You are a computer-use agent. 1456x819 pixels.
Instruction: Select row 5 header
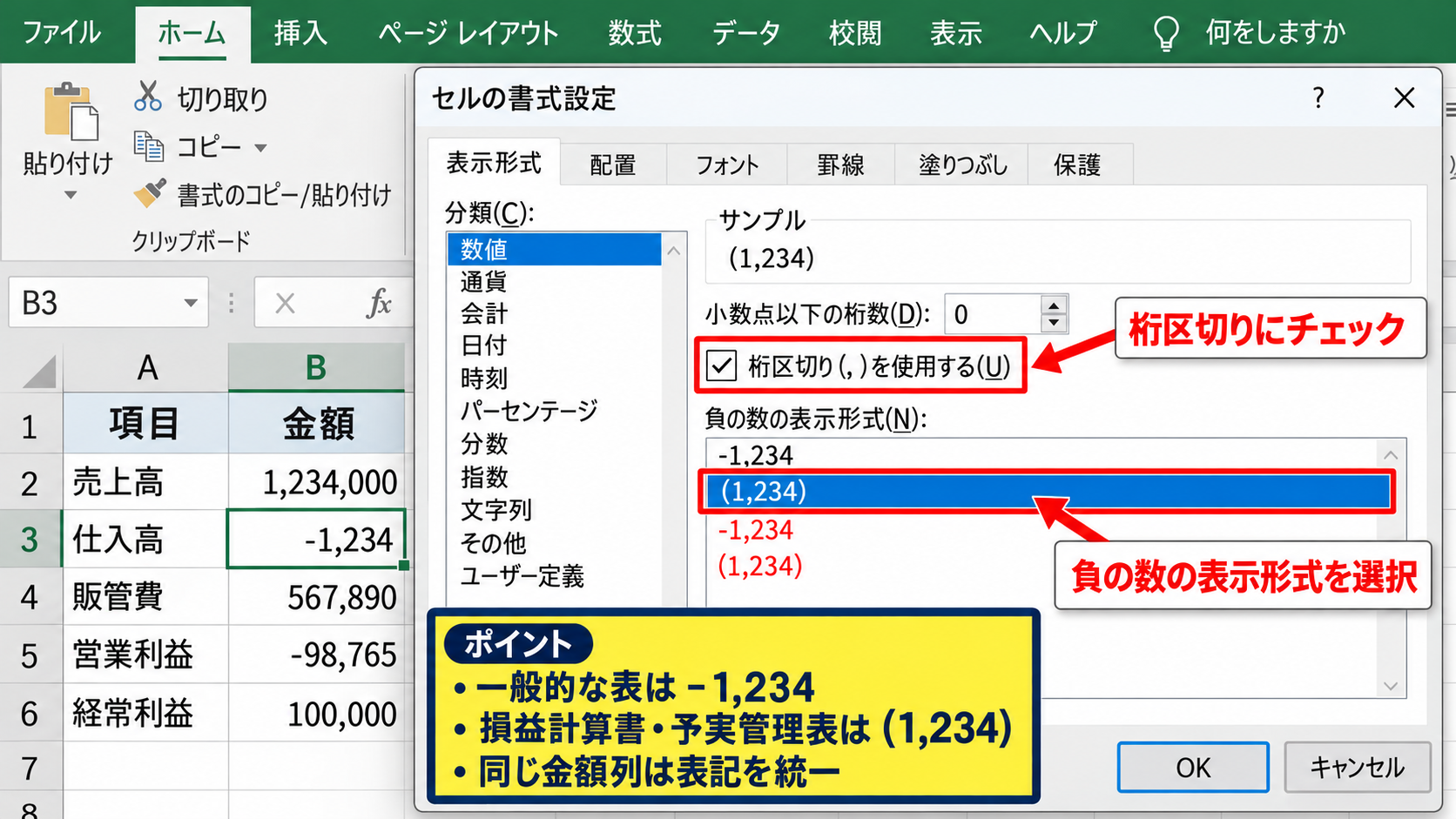30,655
